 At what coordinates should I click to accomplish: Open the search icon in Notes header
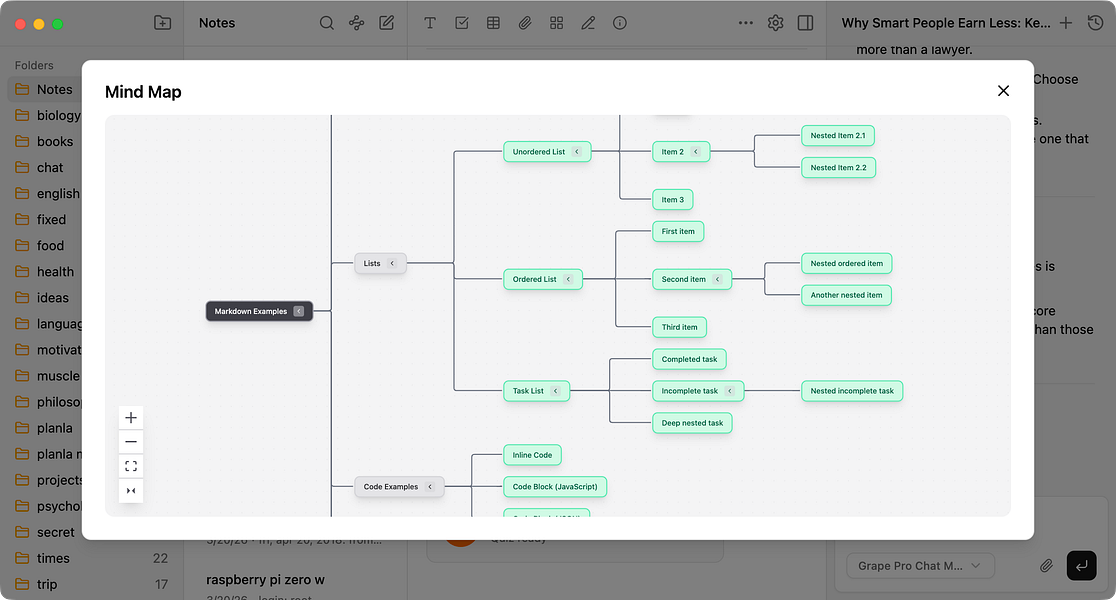pyautogui.click(x=327, y=23)
